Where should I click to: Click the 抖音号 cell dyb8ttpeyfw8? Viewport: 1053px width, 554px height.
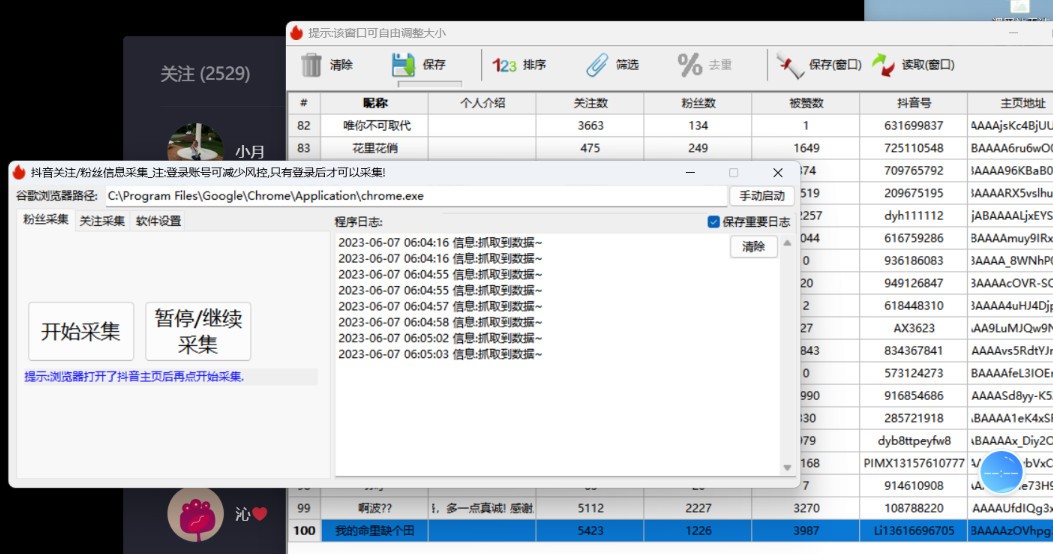point(913,441)
